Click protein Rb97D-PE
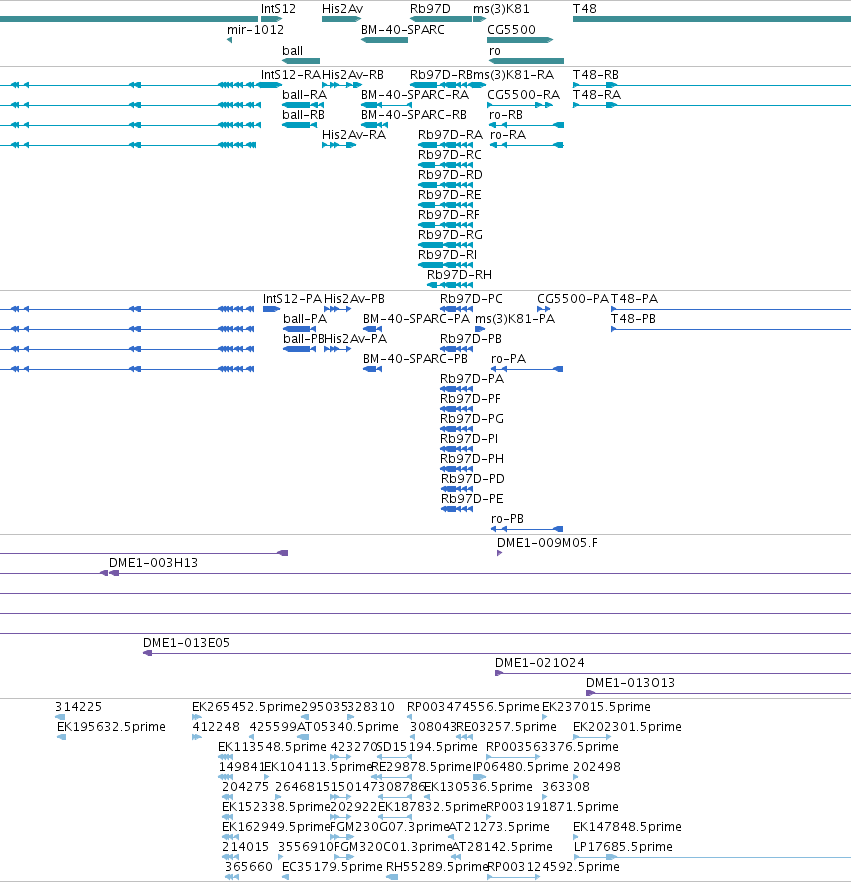 pos(472,499)
